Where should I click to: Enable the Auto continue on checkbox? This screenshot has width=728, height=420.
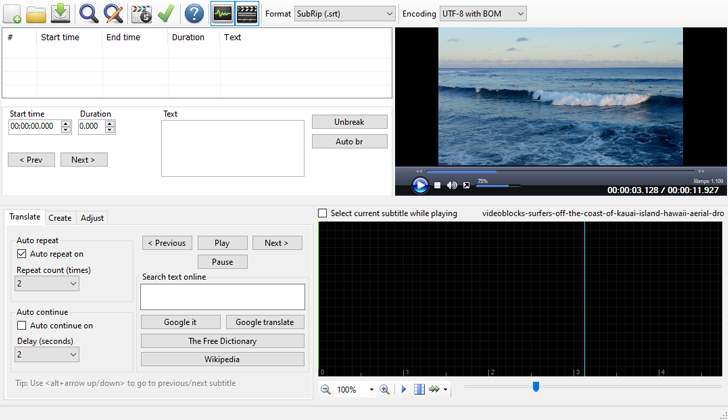(23, 325)
